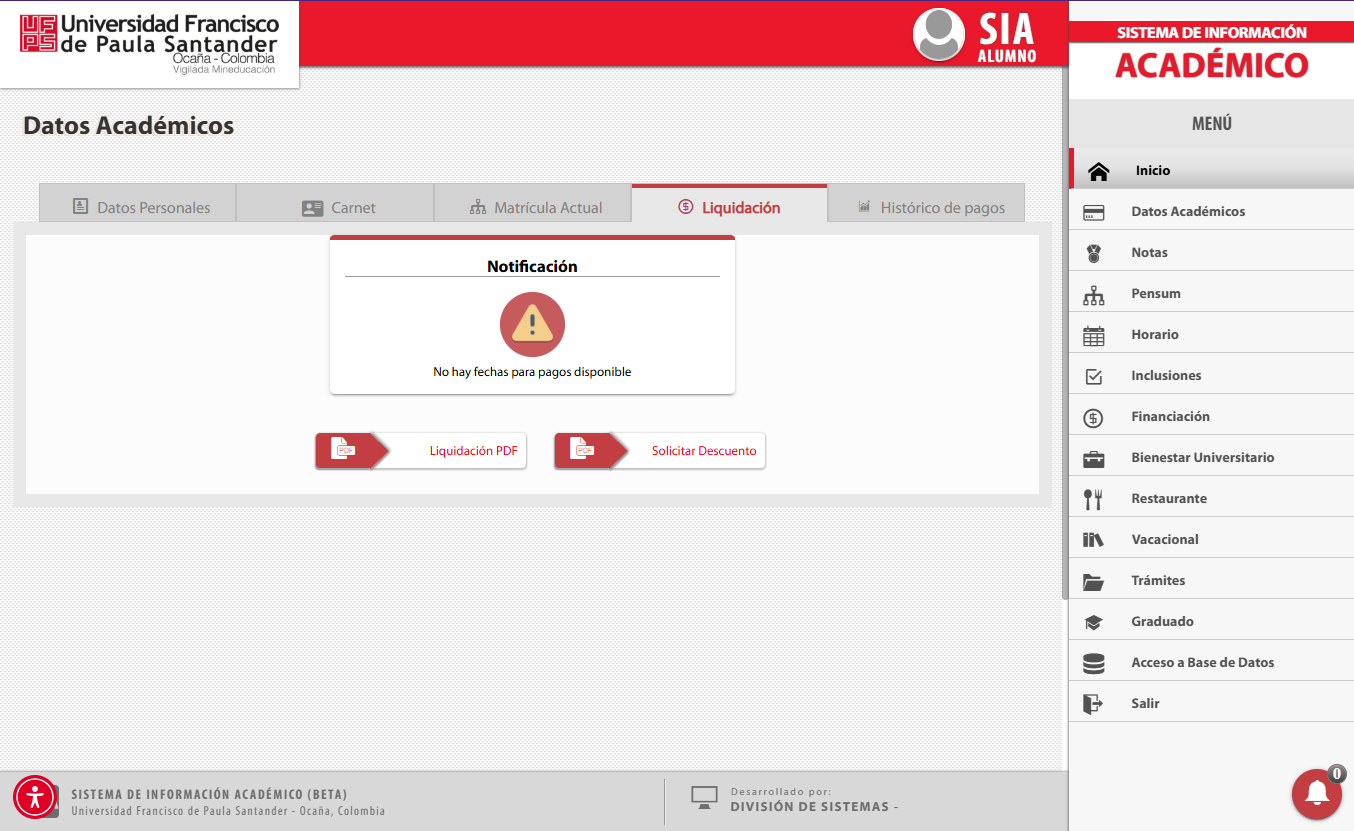Click the Notificación heading
Screen dimensions: 1354x831
point(532,267)
